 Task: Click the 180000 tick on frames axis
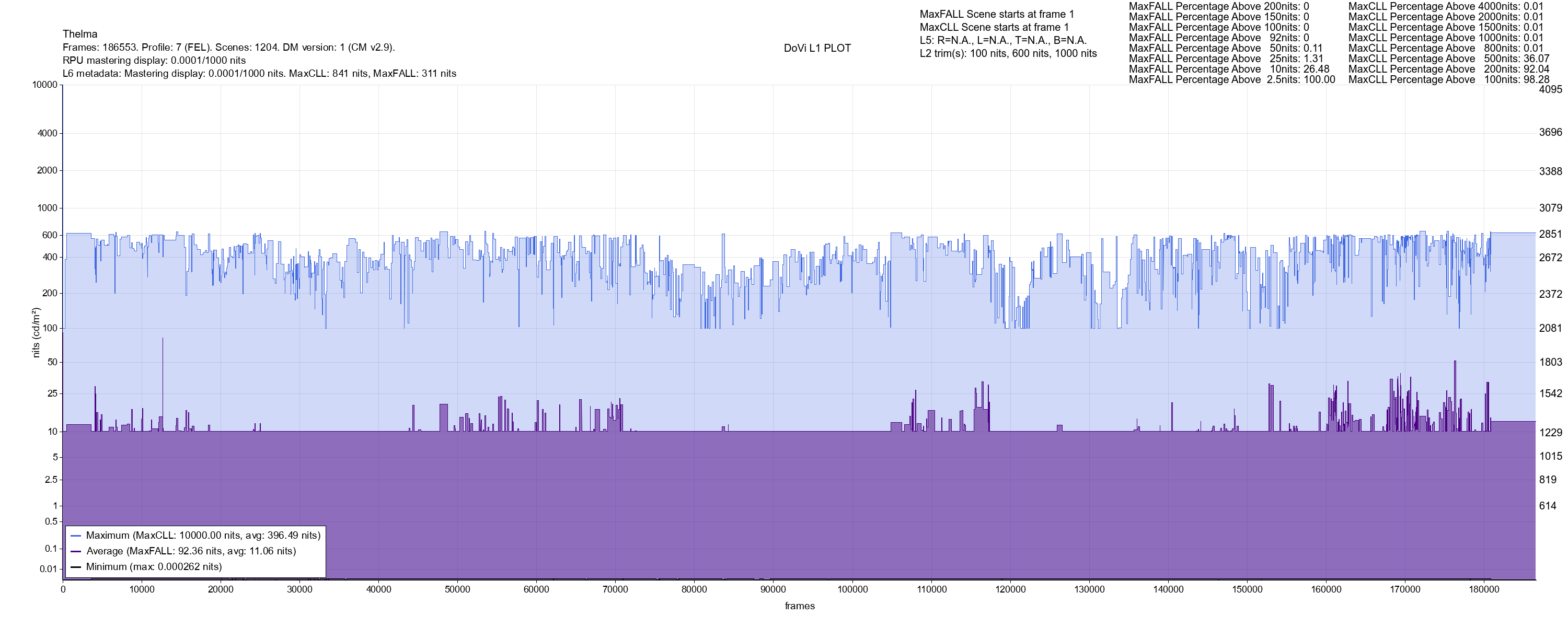(x=1484, y=590)
